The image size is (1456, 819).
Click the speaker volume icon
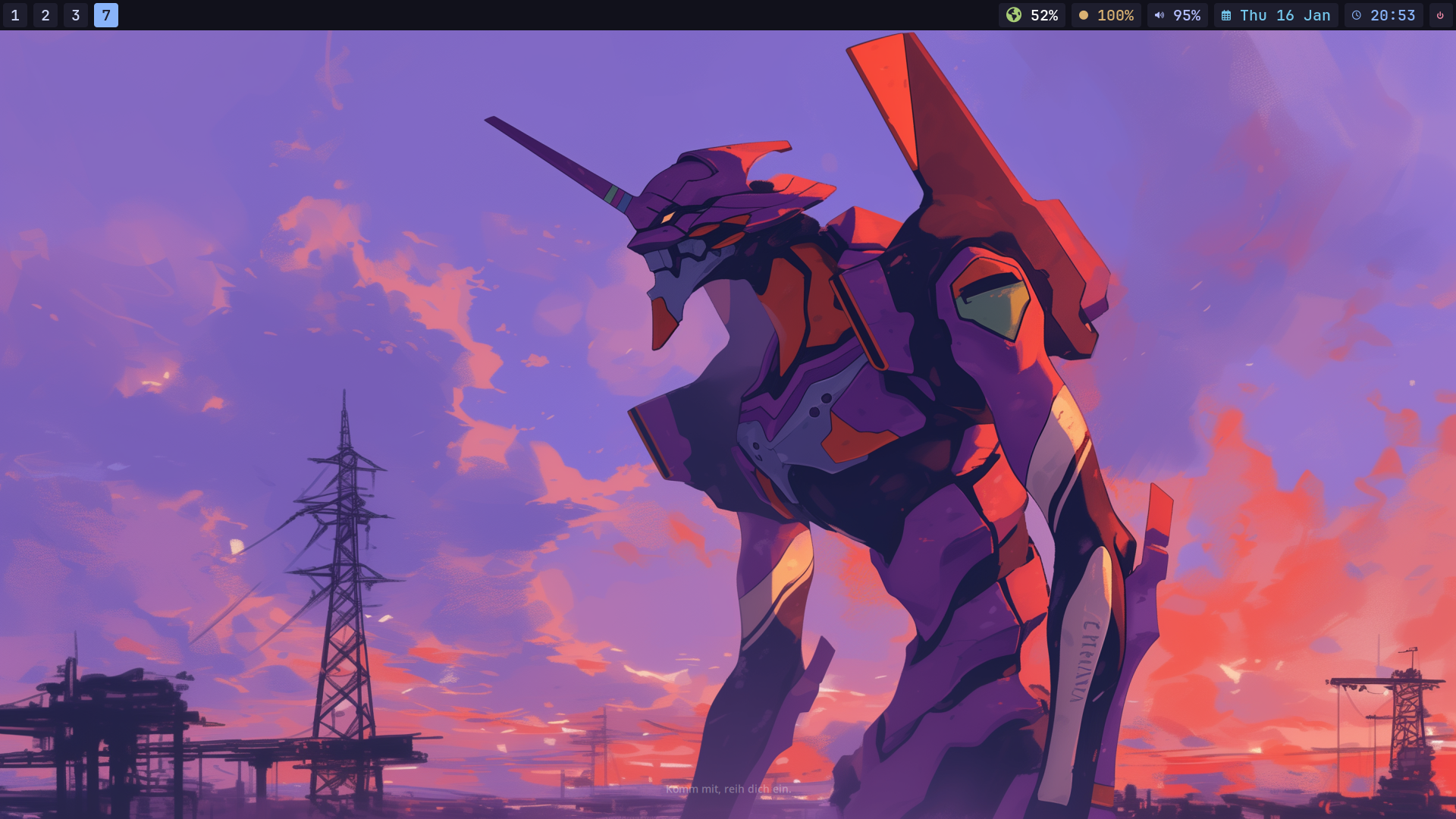(1159, 15)
